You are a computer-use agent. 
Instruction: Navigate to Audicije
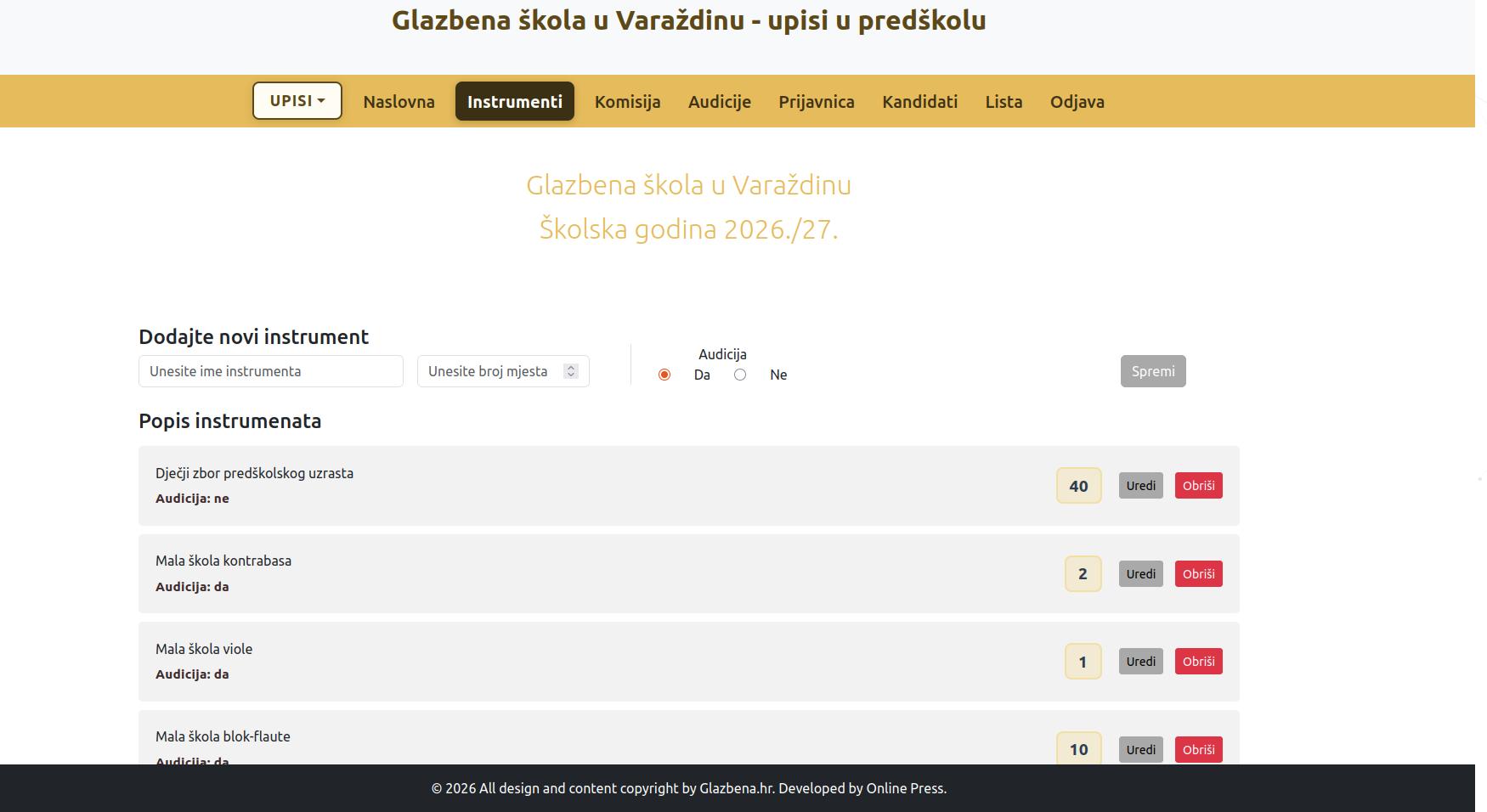coord(720,102)
